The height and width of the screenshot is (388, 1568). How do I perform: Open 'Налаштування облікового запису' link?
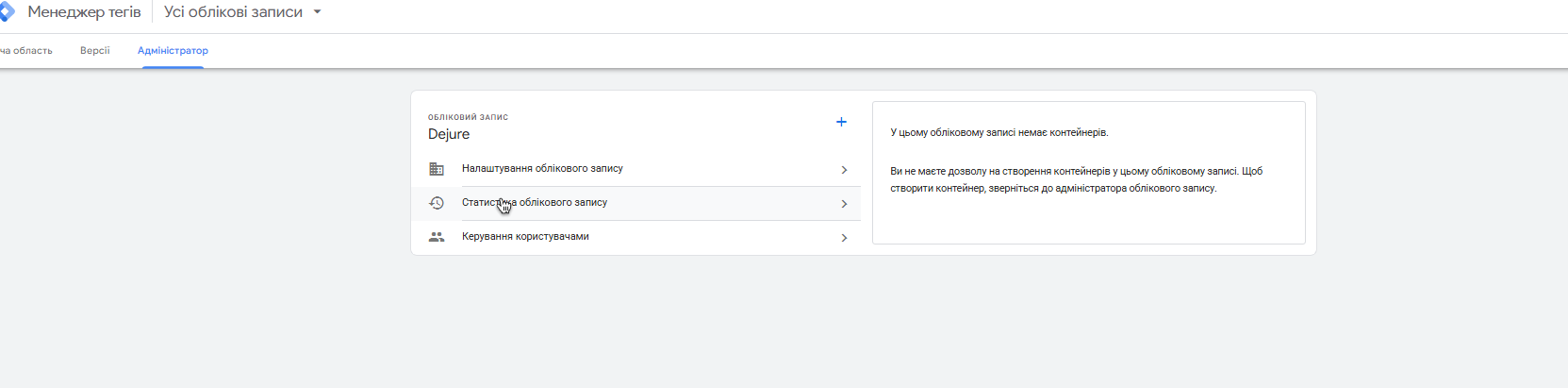542,169
